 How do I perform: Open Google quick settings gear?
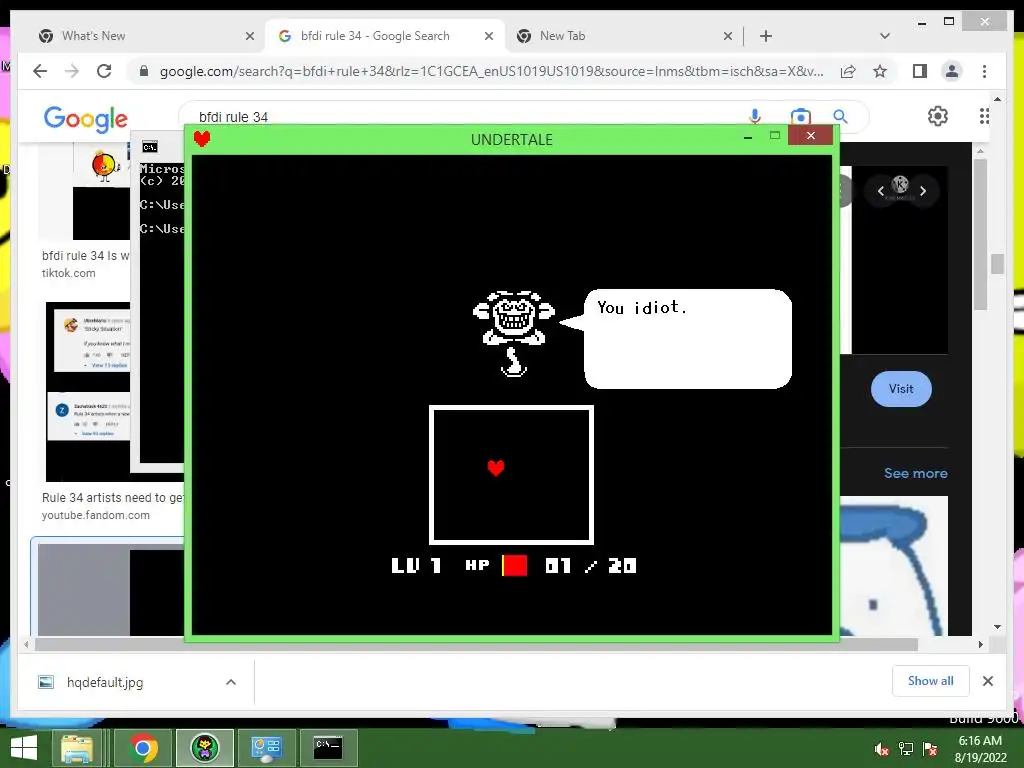[x=938, y=116]
